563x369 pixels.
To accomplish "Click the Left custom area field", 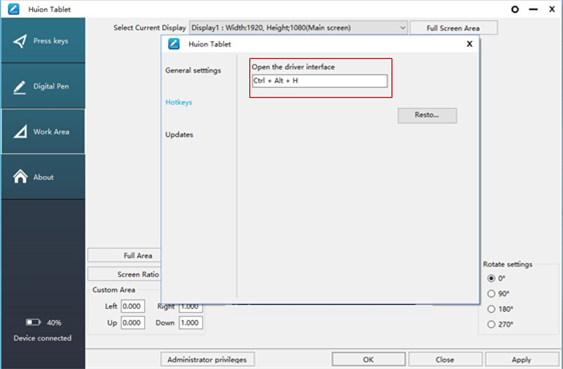I will (x=133, y=306).
